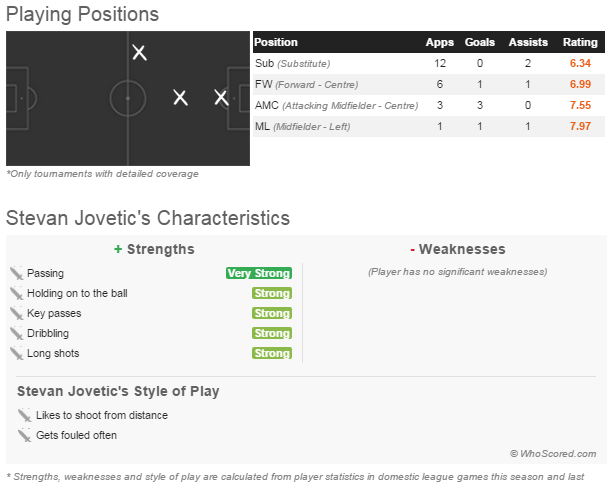Click the WhoScored.com copyright link
This screenshot has width=612, height=501.
point(553,453)
